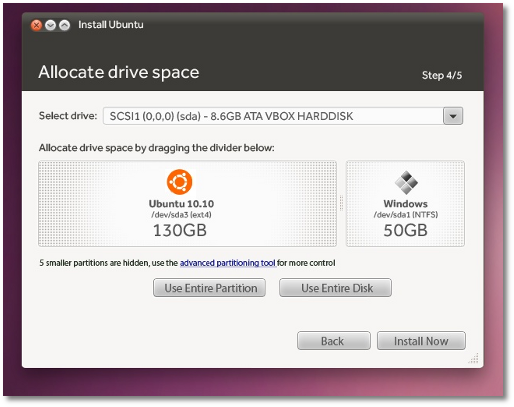Click the orange Ubuntu logo icon
Viewport: 514px width, 407px height.
(179, 182)
